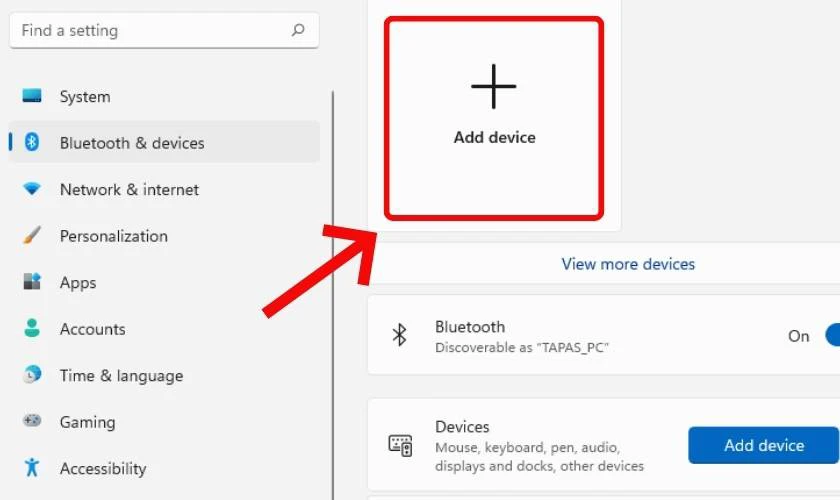The image size is (840, 500).
Task: Open Gaming via the controller icon
Action: pos(32,422)
